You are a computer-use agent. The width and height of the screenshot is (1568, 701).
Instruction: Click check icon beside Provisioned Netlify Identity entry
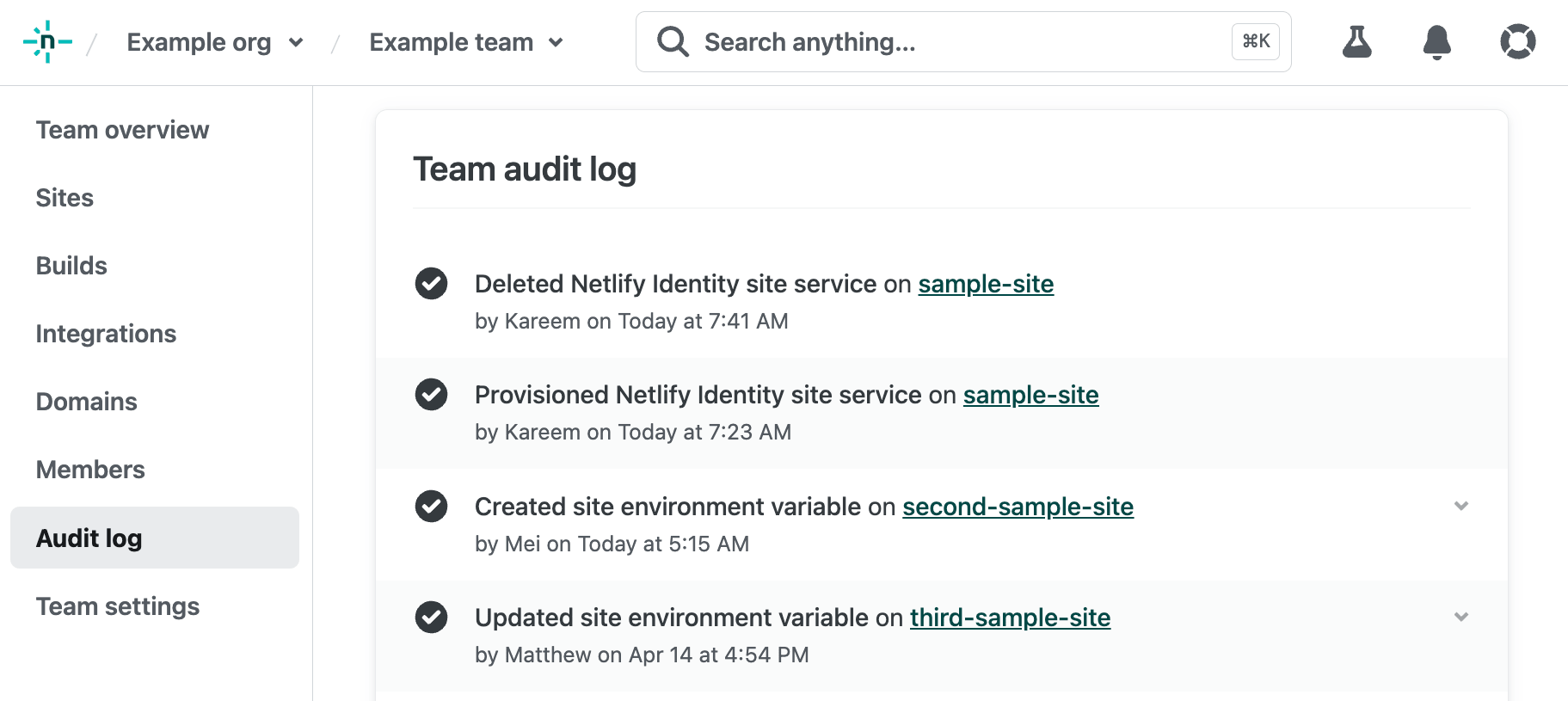click(431, 394)
